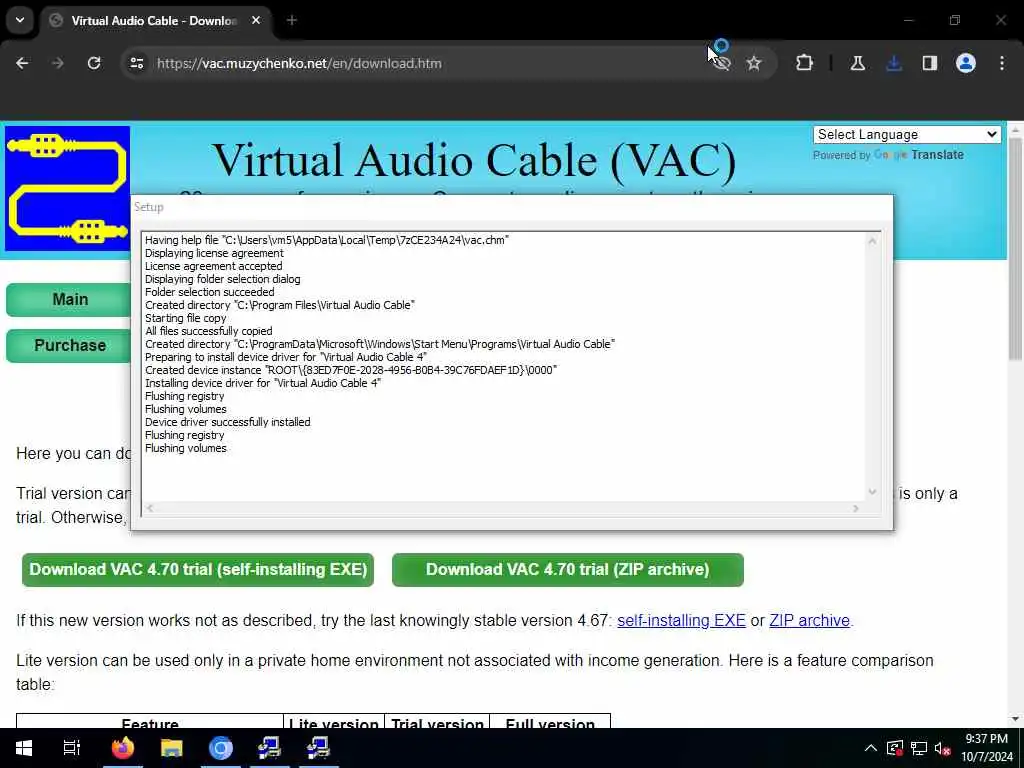
Task: Click the security tray icon with red badge
Action: point(895,748)
